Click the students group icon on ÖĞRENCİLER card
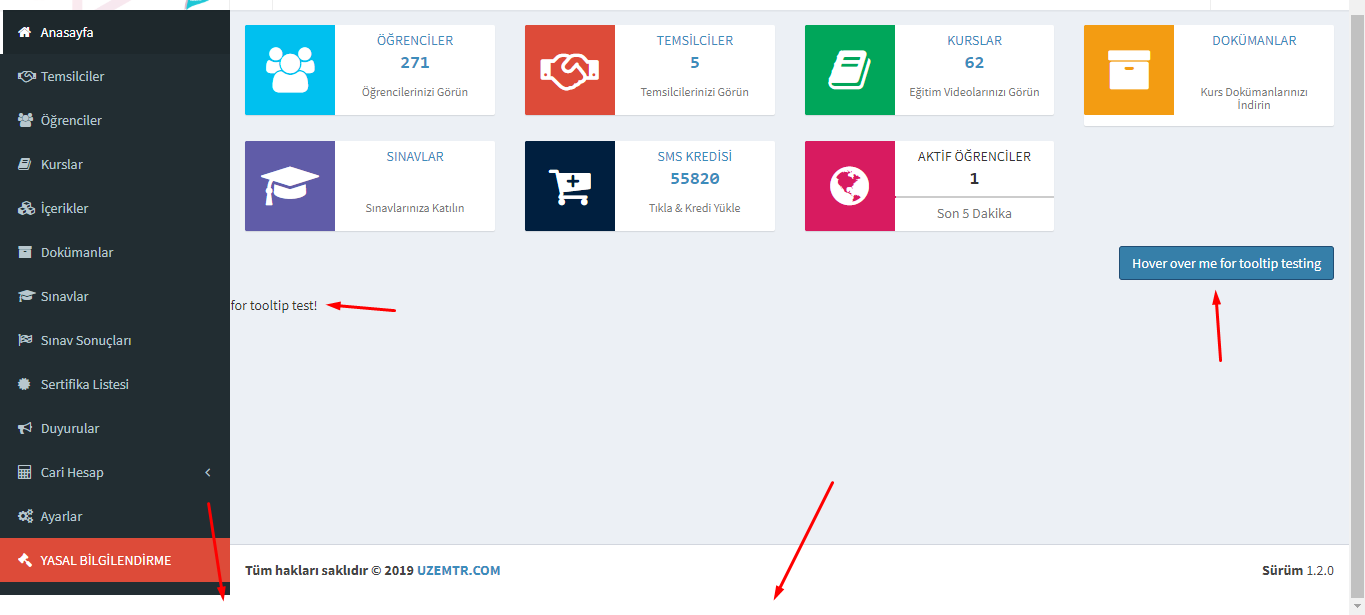Viewport: 1365px width, 615px height. [290, 69]
